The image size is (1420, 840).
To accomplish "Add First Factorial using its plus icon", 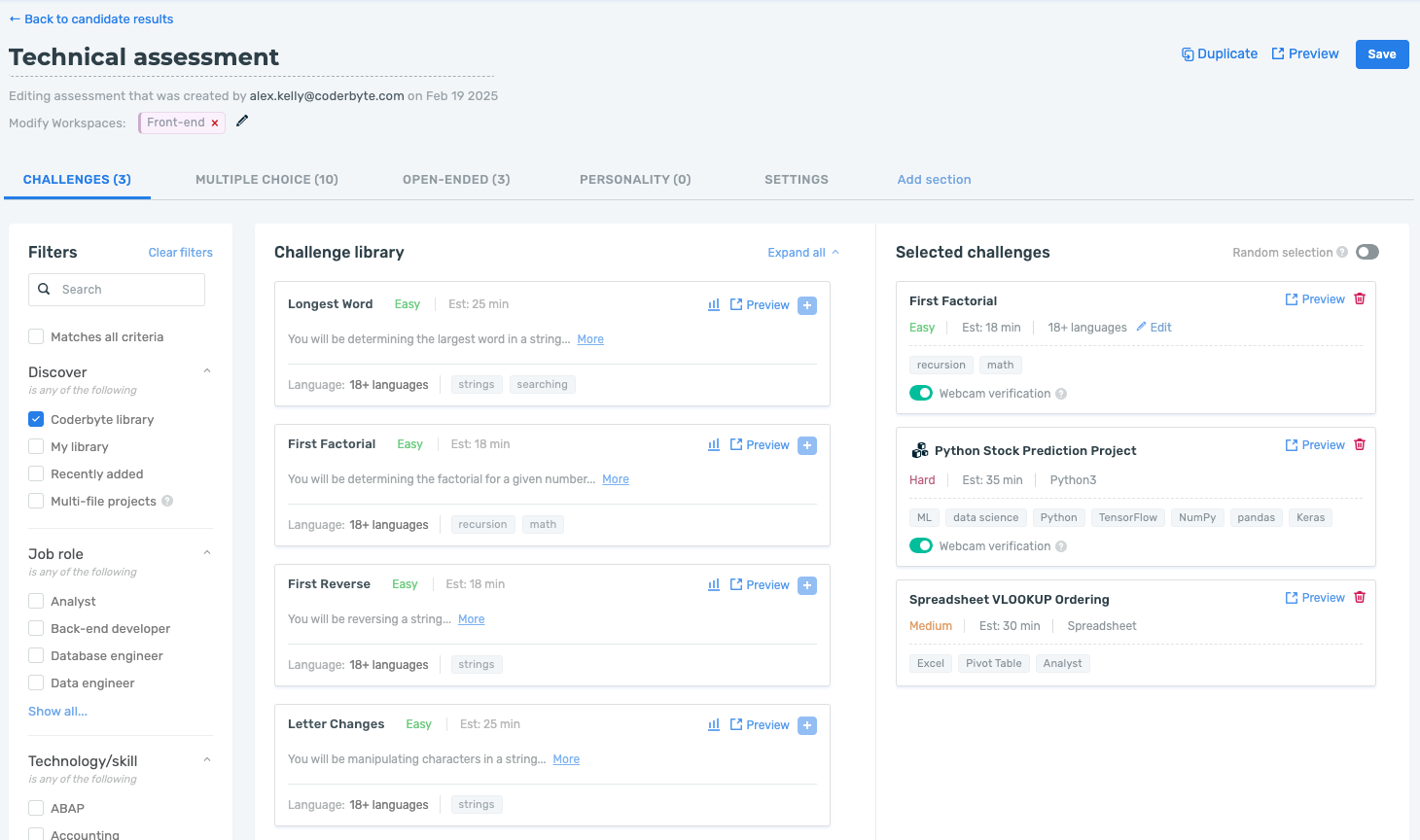I will pyautogui.click(x=806, y=444).
